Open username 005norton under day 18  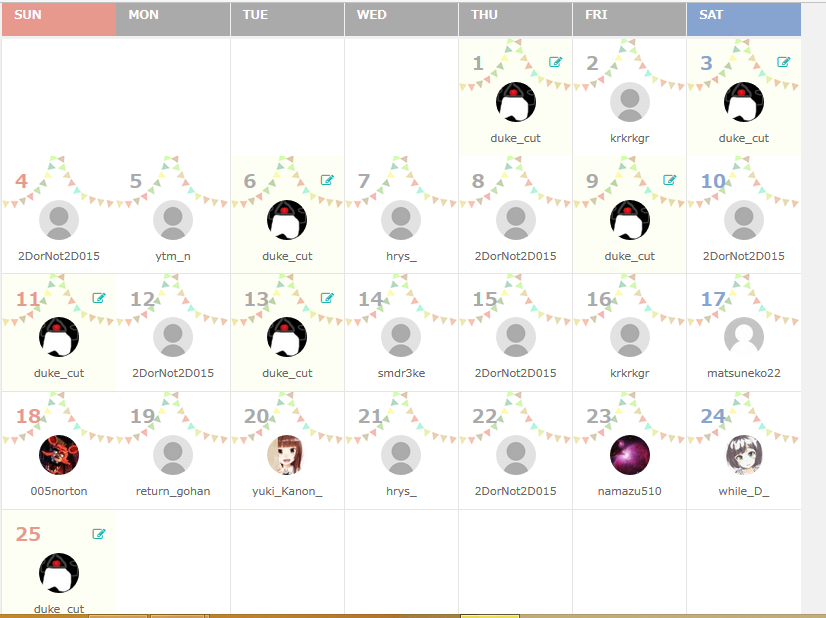59,491
